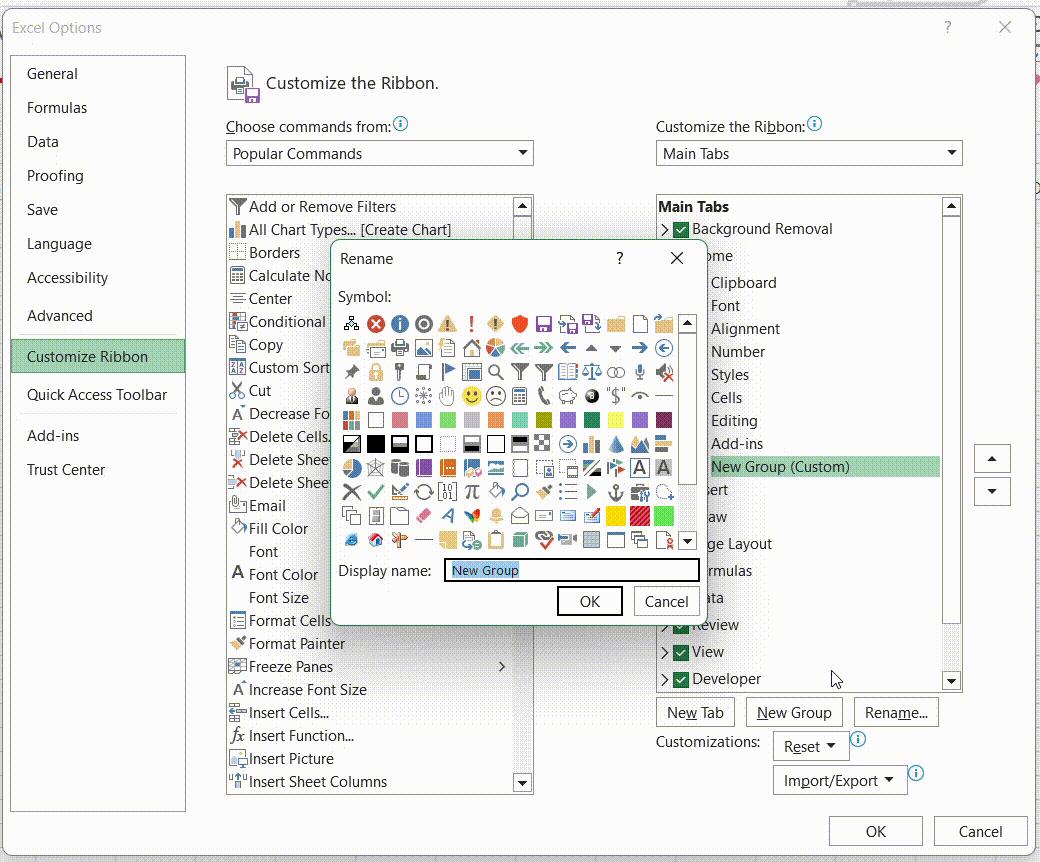The width and height of the screenshot is (1040, 862).
Task: Open Rename dialog help question mark
Action: click(x=619, y=258)
